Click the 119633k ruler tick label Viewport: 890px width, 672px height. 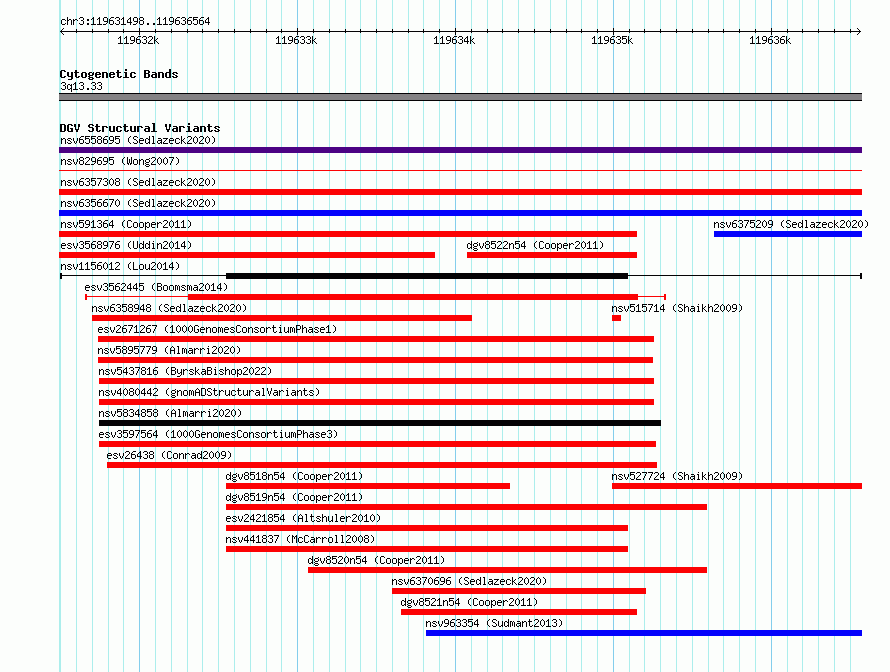296,40
